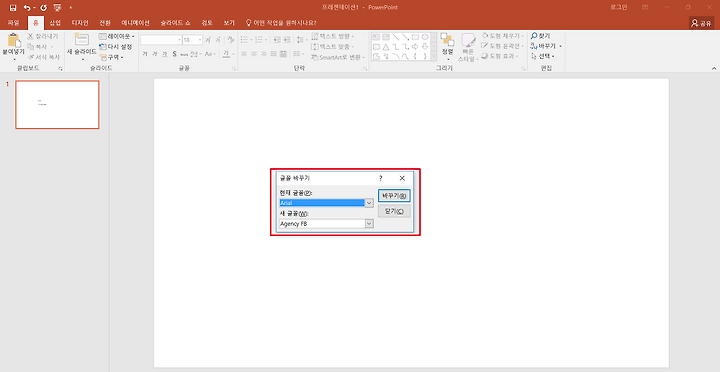Click the 공유 (Share) button

coord(701,23)
